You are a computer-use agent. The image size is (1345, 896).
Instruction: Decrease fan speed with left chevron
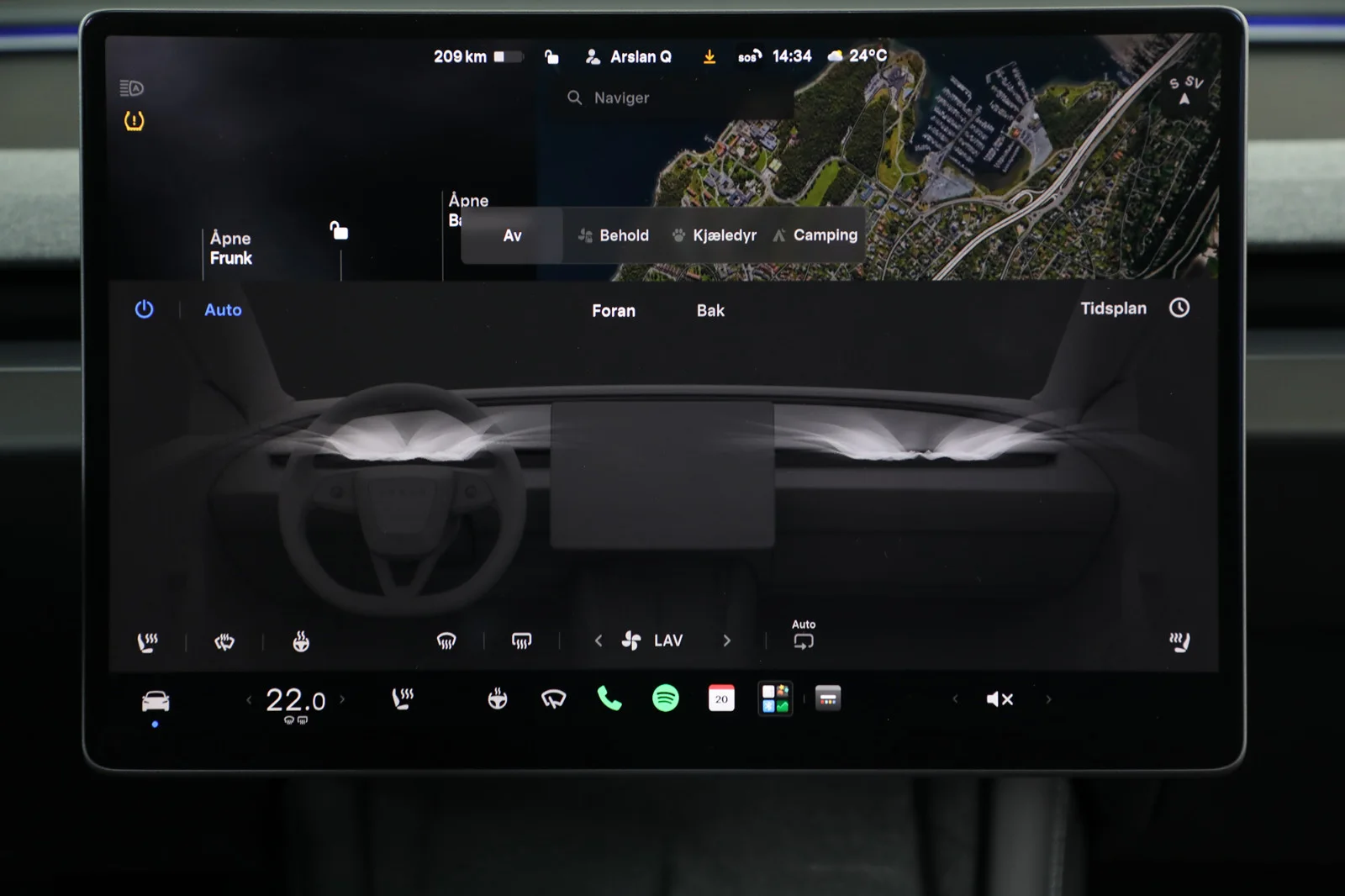point(599,640)
